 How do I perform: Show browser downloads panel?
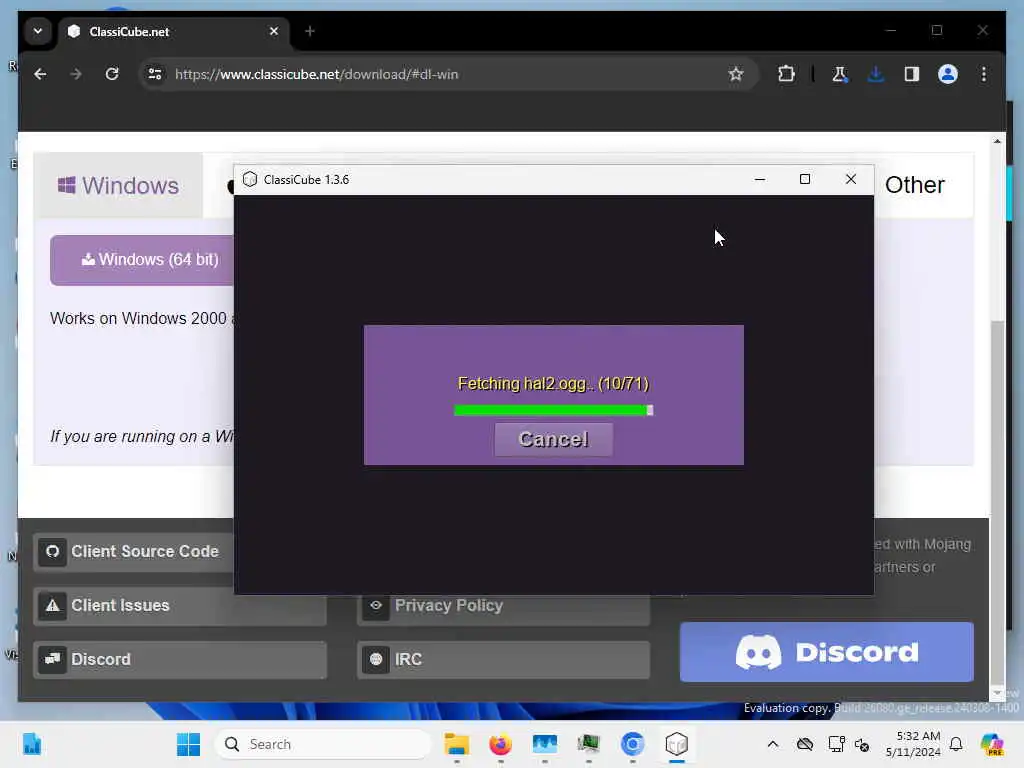point(876,74)
